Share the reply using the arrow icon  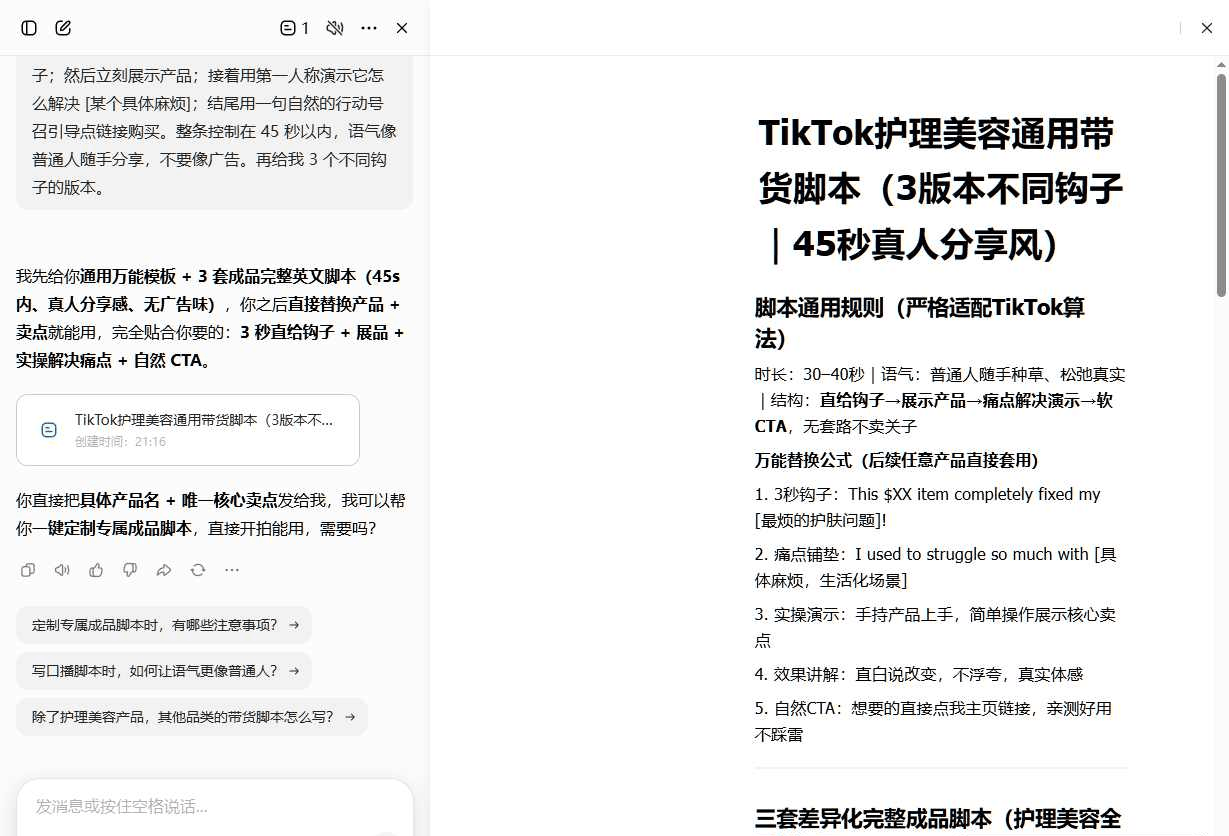pyautogui.click(x=164, y=570)
